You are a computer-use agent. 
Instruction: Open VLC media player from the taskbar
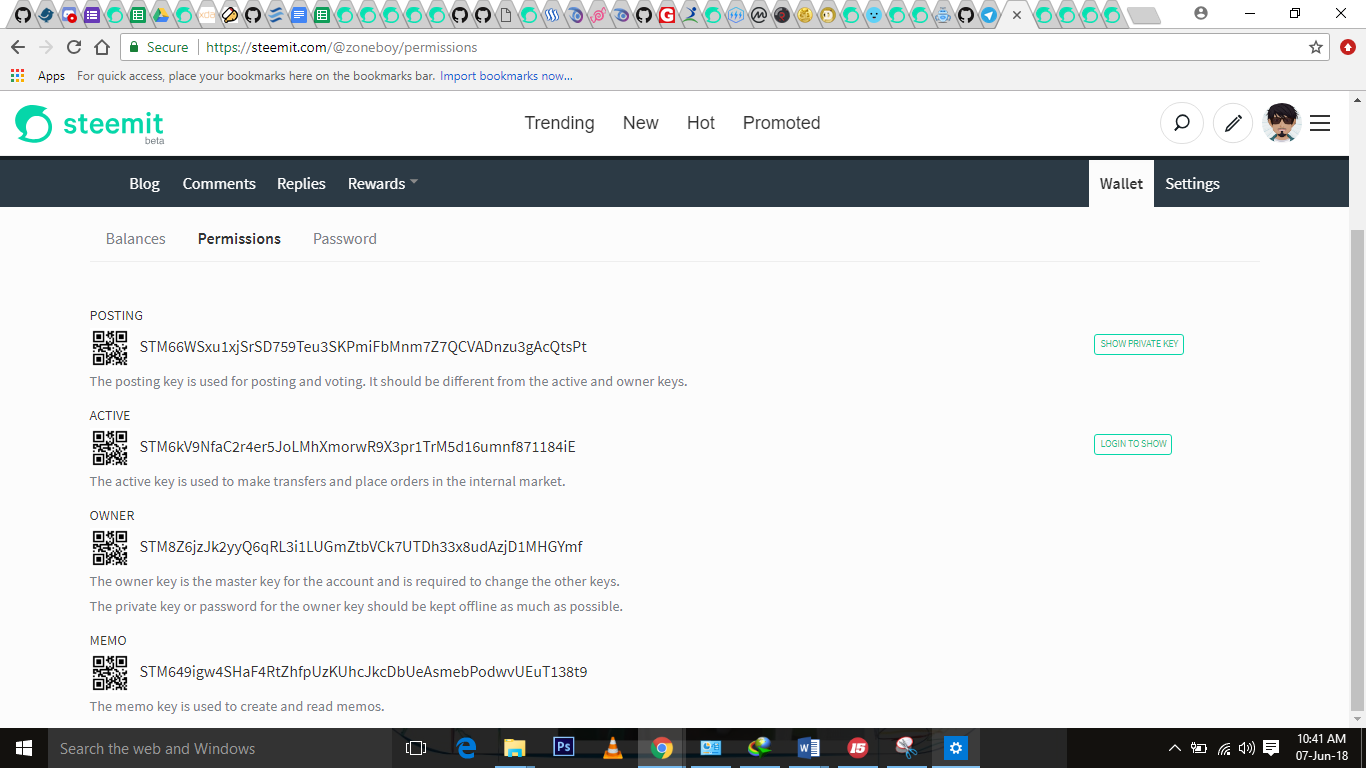point(612,748)
